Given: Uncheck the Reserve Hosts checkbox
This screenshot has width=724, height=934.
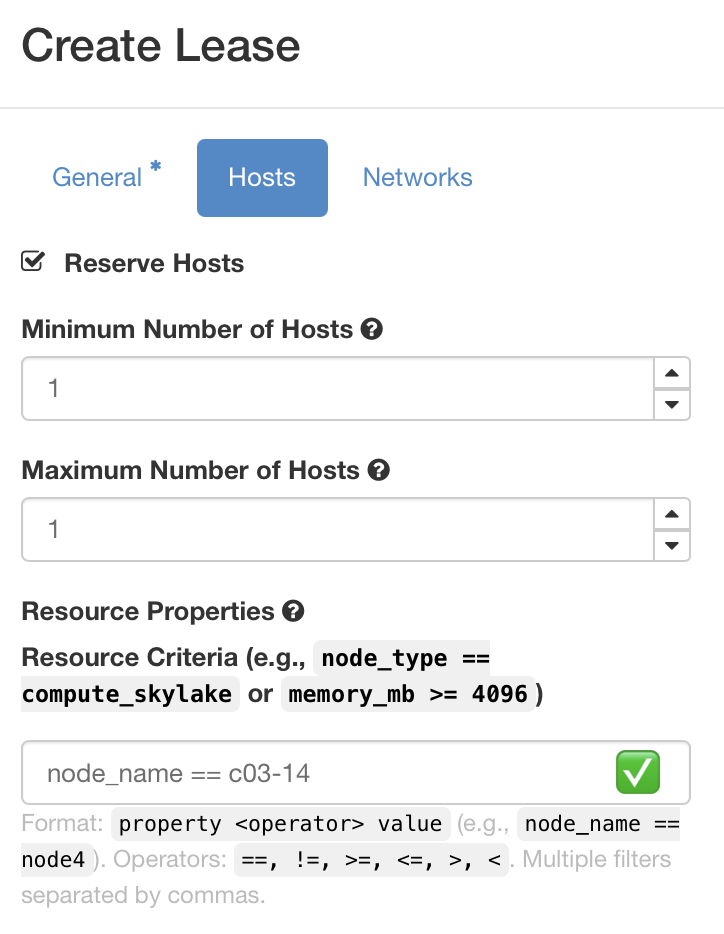Looking at the screenshot, I should tap(32, 259).
